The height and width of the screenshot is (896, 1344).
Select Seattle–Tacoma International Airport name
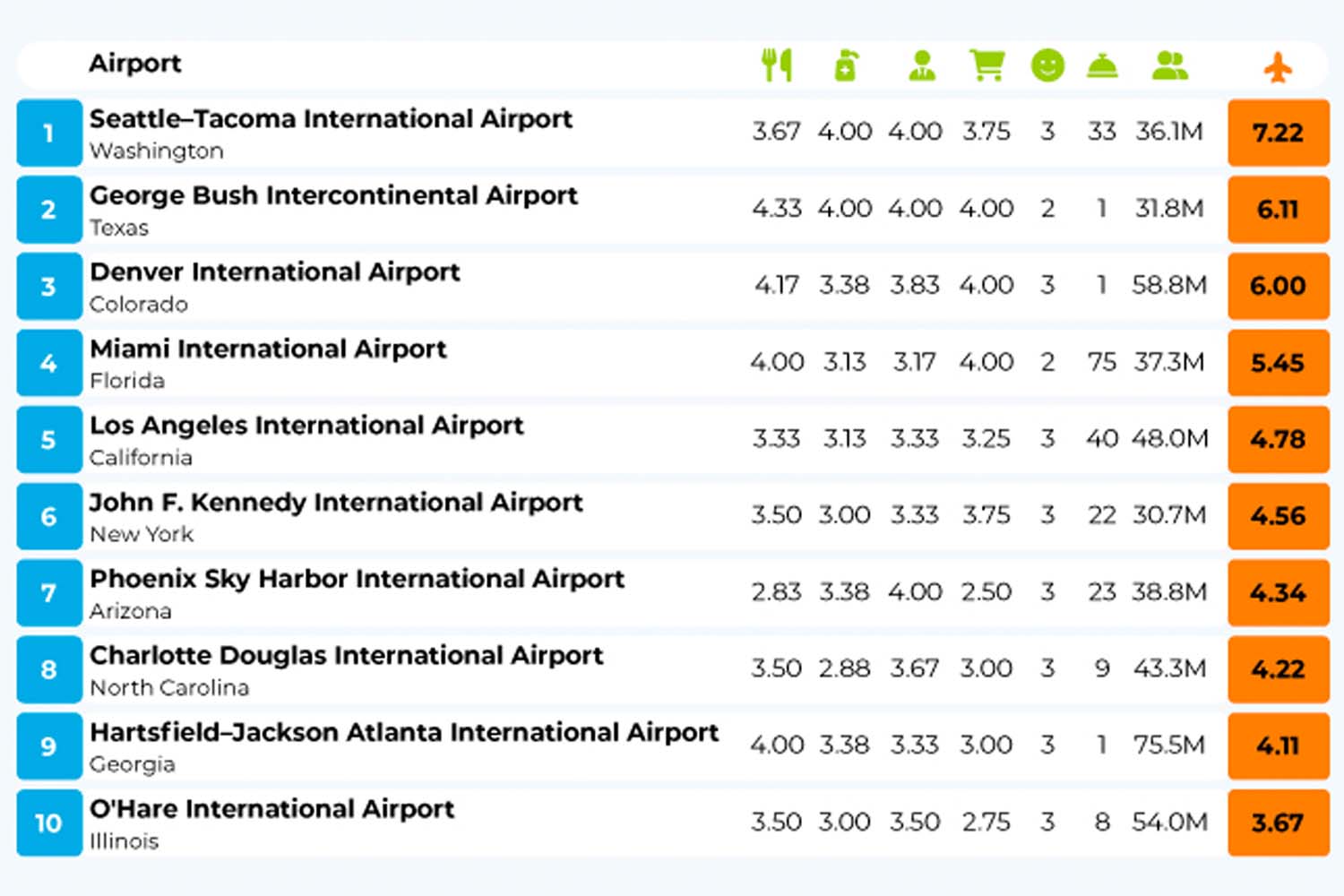click(x=331, y=119)
